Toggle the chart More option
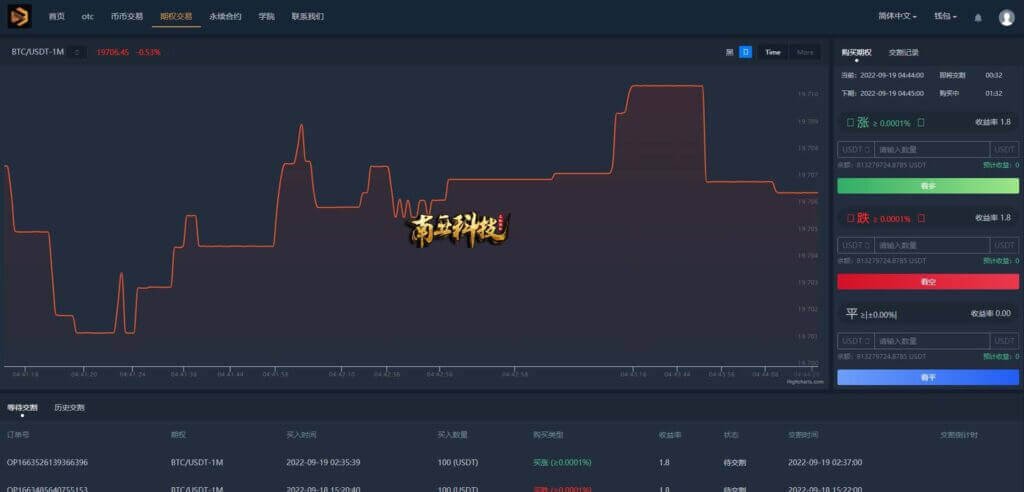Screen dimensions: 1024x492 coord(805,52)
